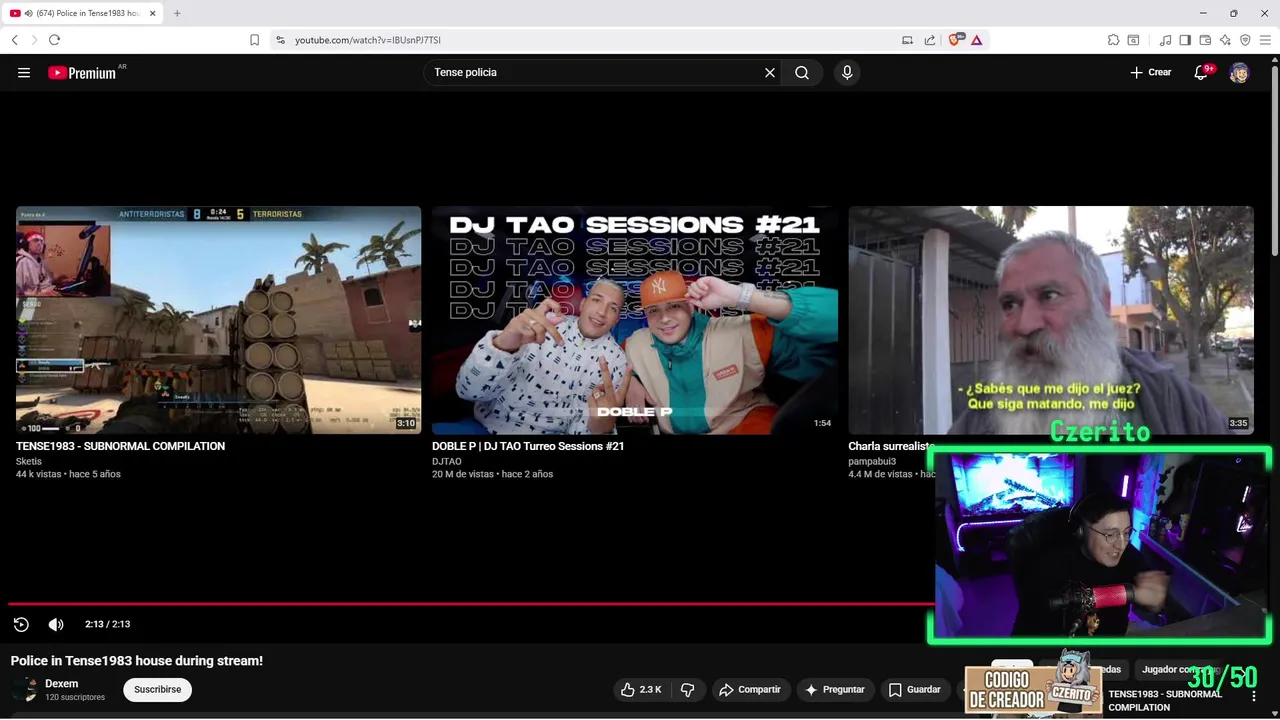Viewport: 1280px width, 720px height.
Task: Dislike the video
Action: pos(687,689)
